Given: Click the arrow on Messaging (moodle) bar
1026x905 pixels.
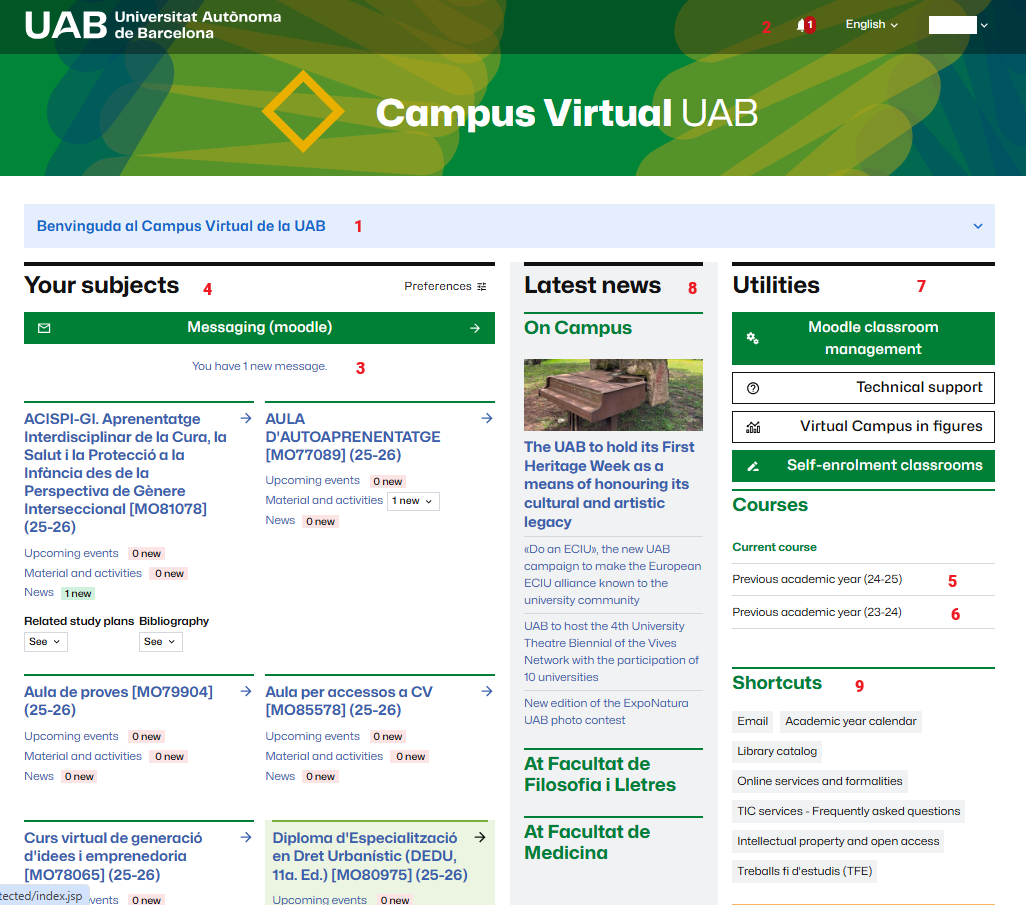Looking at the screenshot, I should tap(475, 328).
